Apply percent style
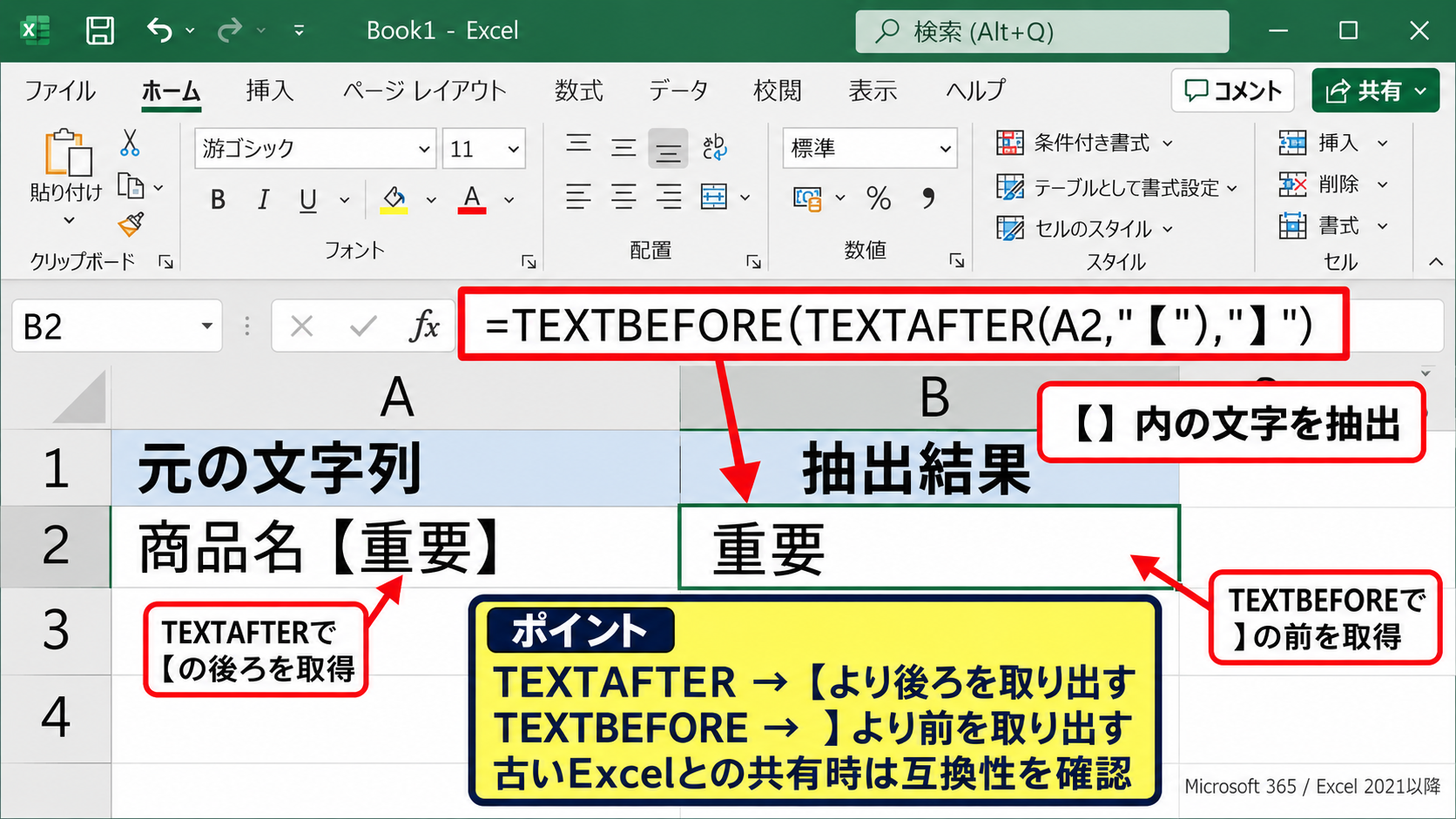 (x=879, y=198)
